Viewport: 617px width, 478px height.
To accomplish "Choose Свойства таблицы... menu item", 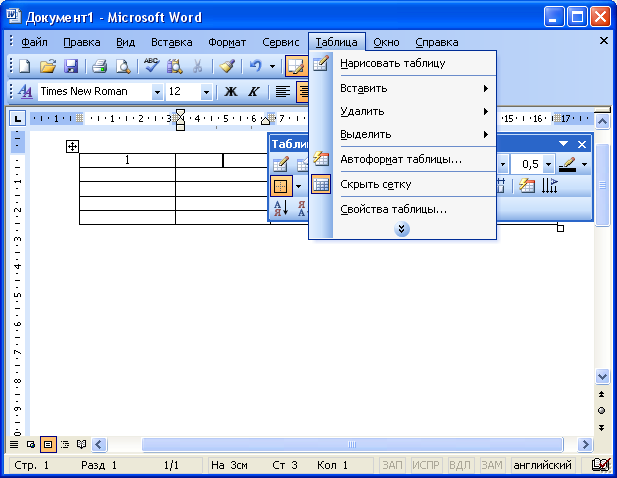I will coord(403,209).
